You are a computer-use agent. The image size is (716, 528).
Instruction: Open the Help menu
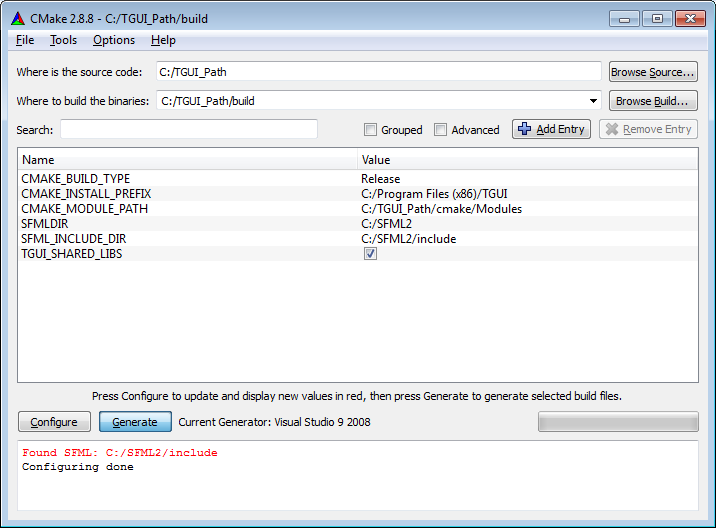click(163, 40)
